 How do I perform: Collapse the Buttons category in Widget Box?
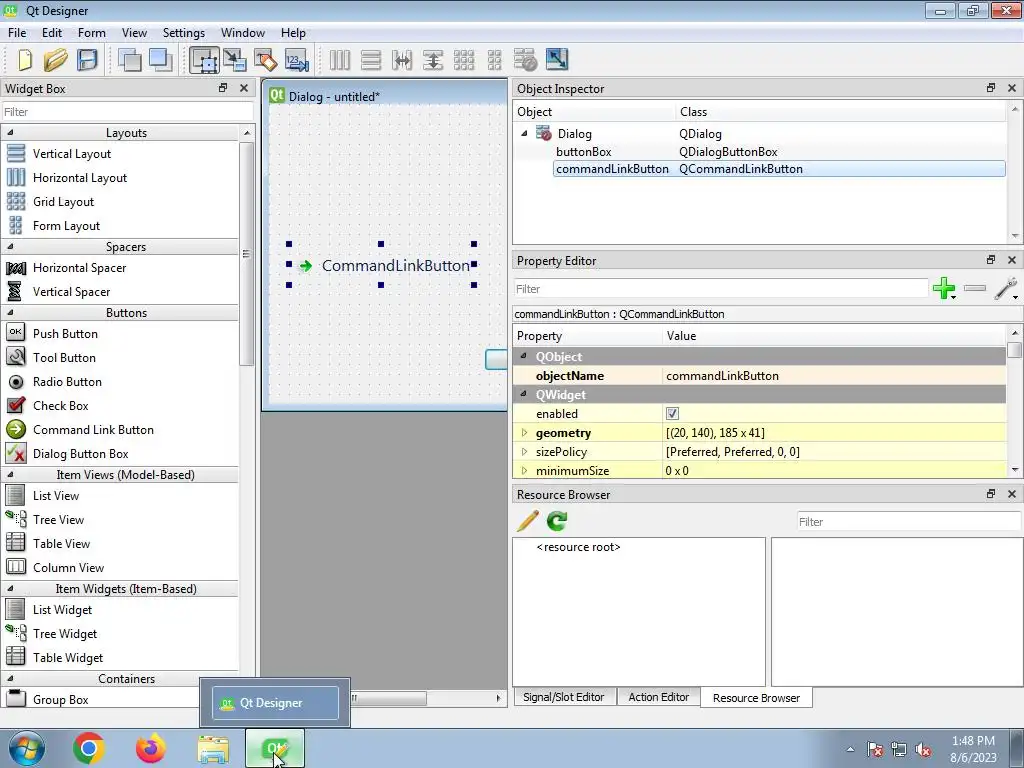10,313
